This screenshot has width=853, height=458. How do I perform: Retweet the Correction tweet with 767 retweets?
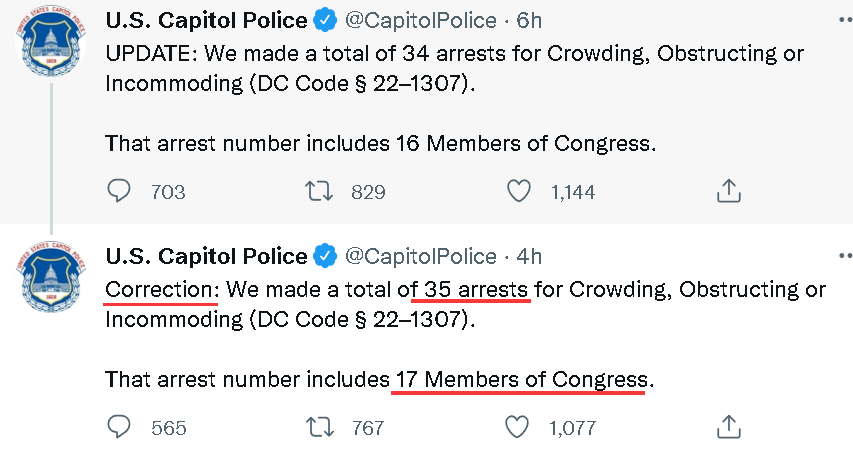(319, 427)
